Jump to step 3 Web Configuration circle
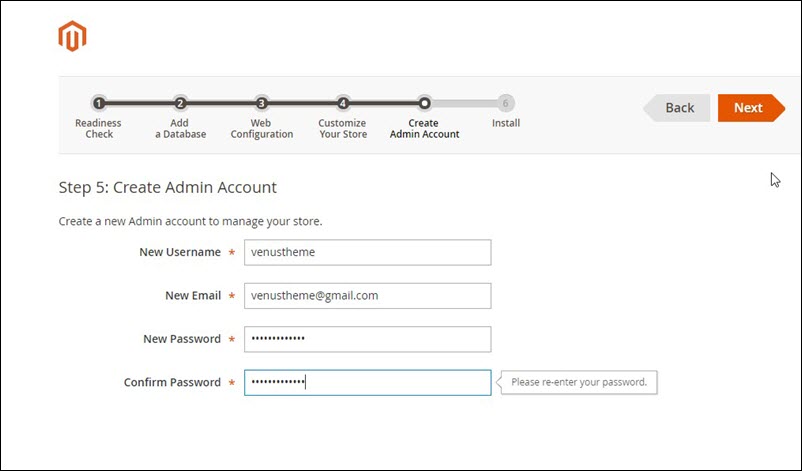 coord(261,102)
